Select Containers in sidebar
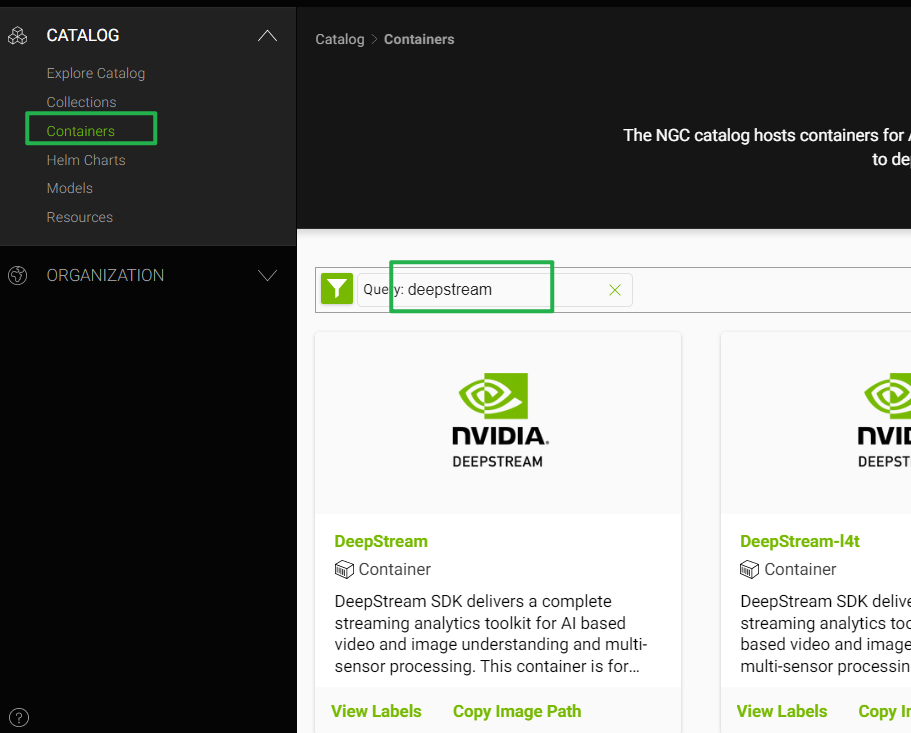Image resolution: width=911 pixels, height=733 pixels. coord(81,131)
